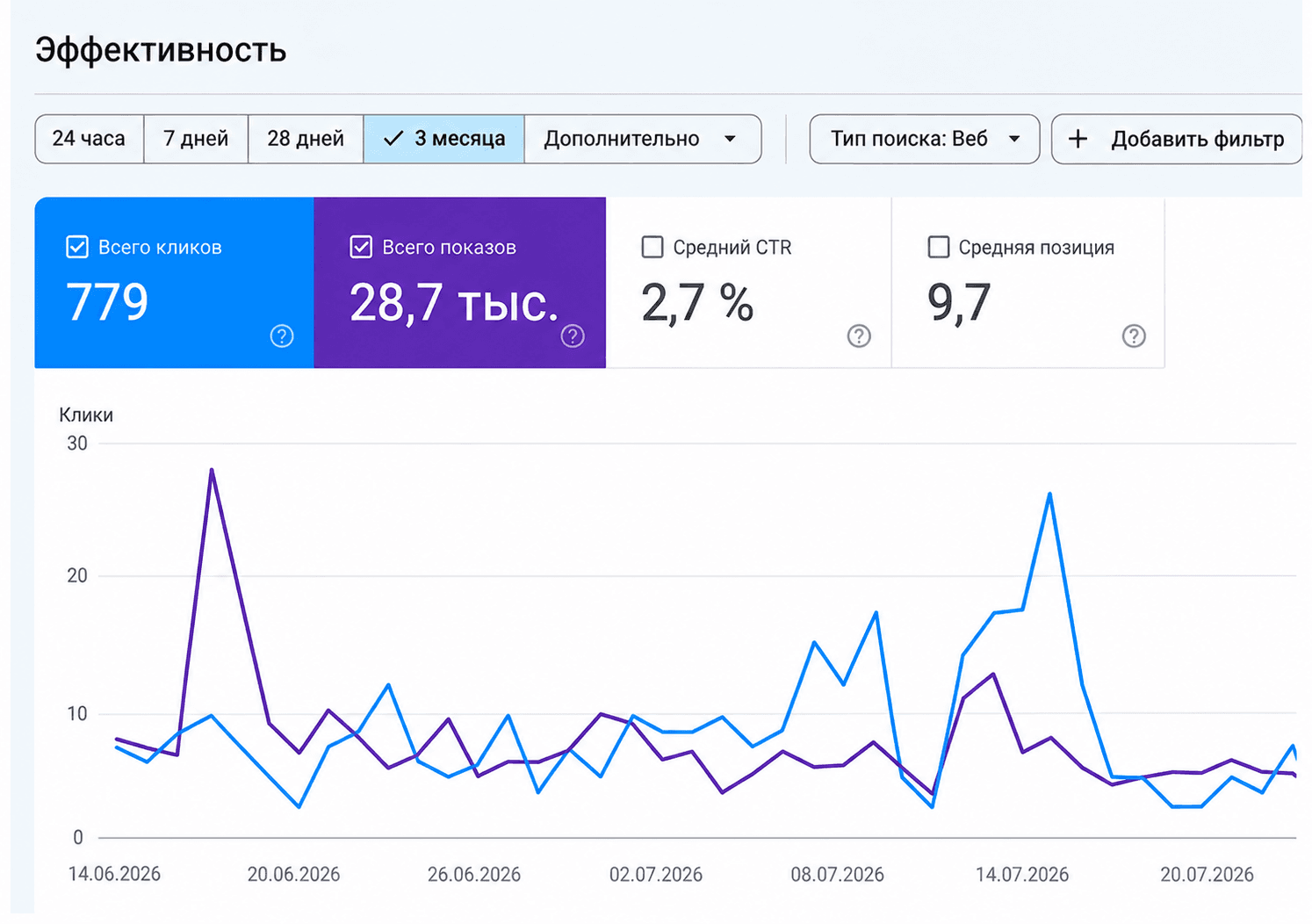Screen dimensions: 1312x924
Task: Select the 7 дней period
Action: pos(196,139)
